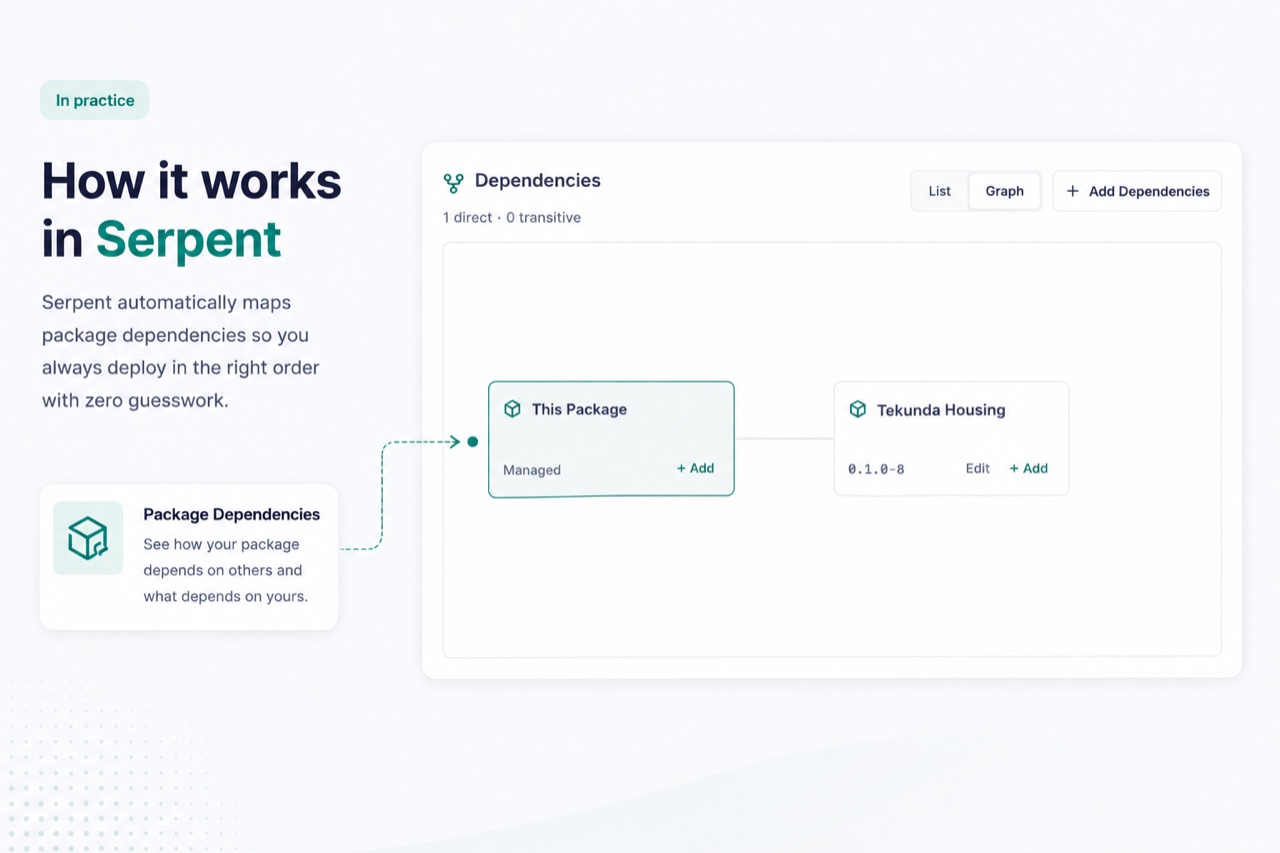Click the Dependencies branch icon
This screenshot has width=1280, height=853.
454,183
